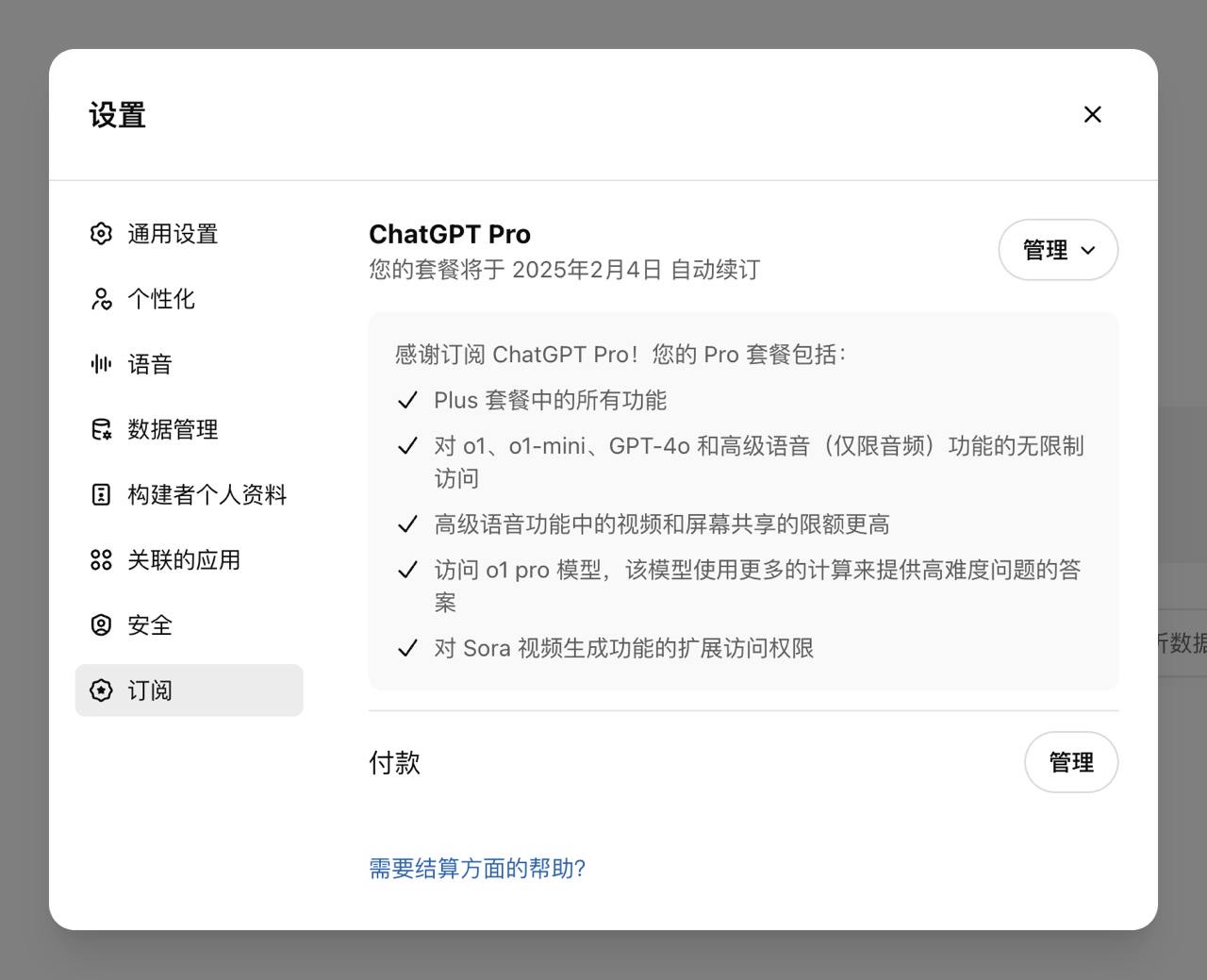
Task: Open the 需要结算方面的帮助? link
Action: click(x=477, y=869)
